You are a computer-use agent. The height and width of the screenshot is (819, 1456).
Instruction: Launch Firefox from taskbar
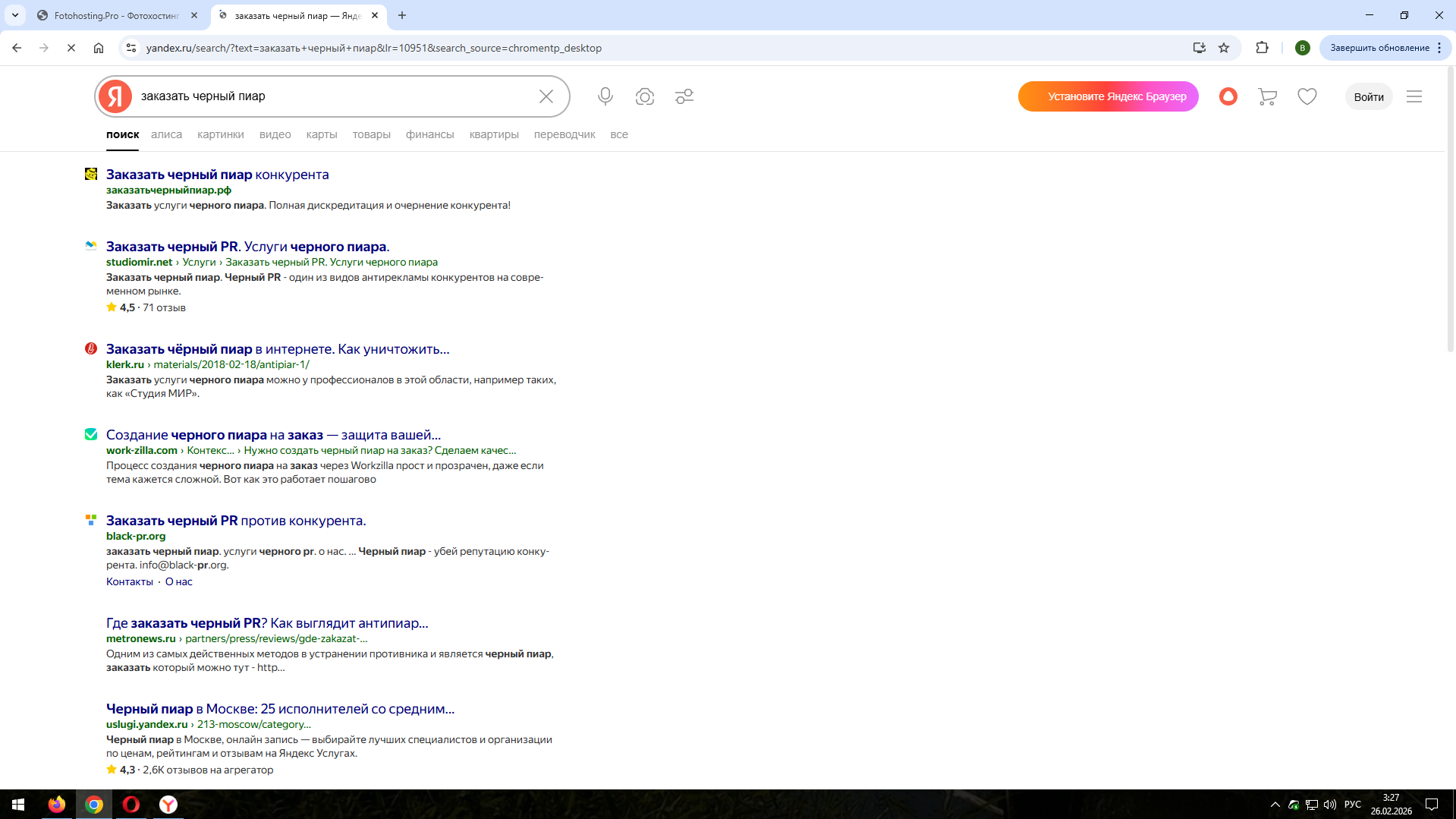57,805
